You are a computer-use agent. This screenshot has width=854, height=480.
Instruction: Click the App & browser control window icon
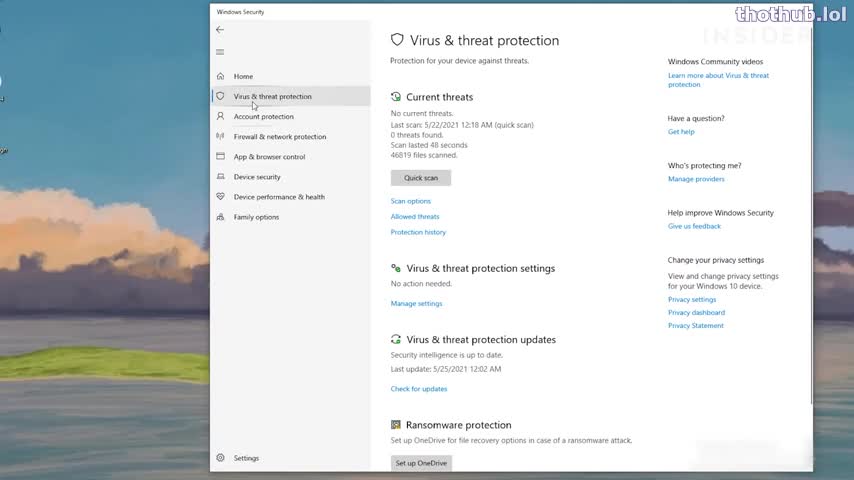221,156
